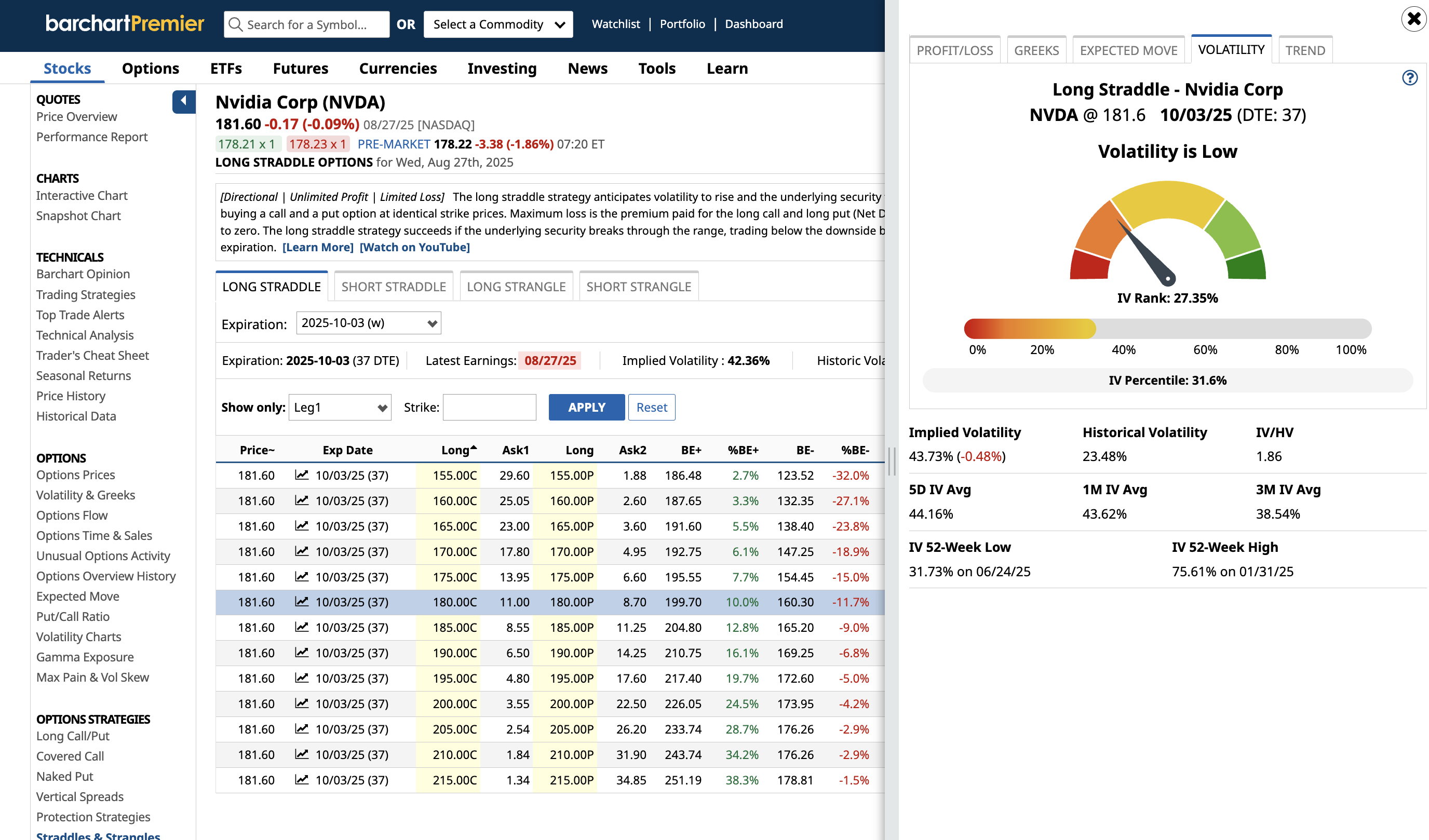Open Gamma Exposure in sidebar
The image size is (1429, 840).
[85, 657]
